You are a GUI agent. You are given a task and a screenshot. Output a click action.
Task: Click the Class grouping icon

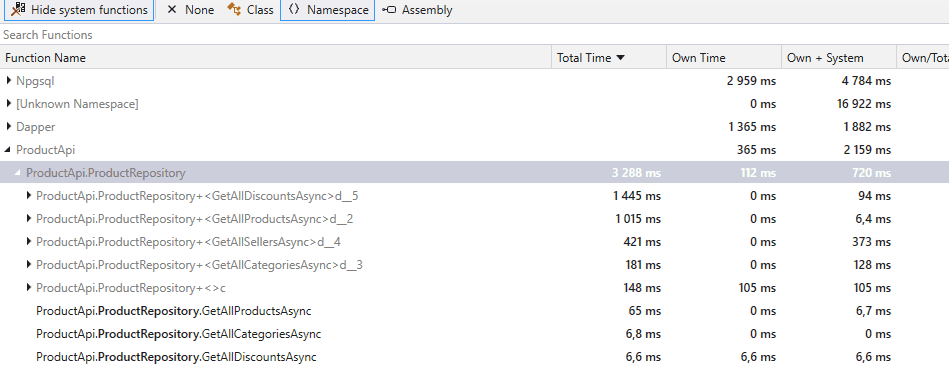(x=234, y=10)
